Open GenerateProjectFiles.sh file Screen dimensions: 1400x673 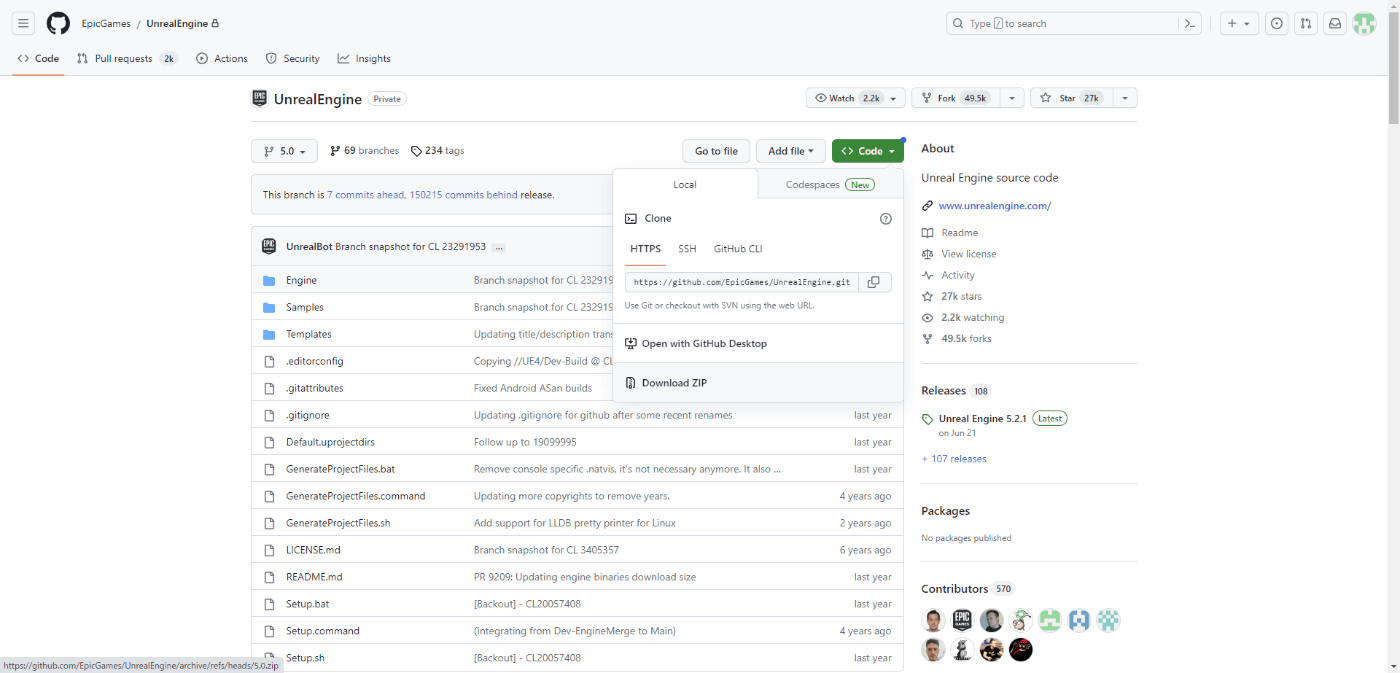pos(338,523)
